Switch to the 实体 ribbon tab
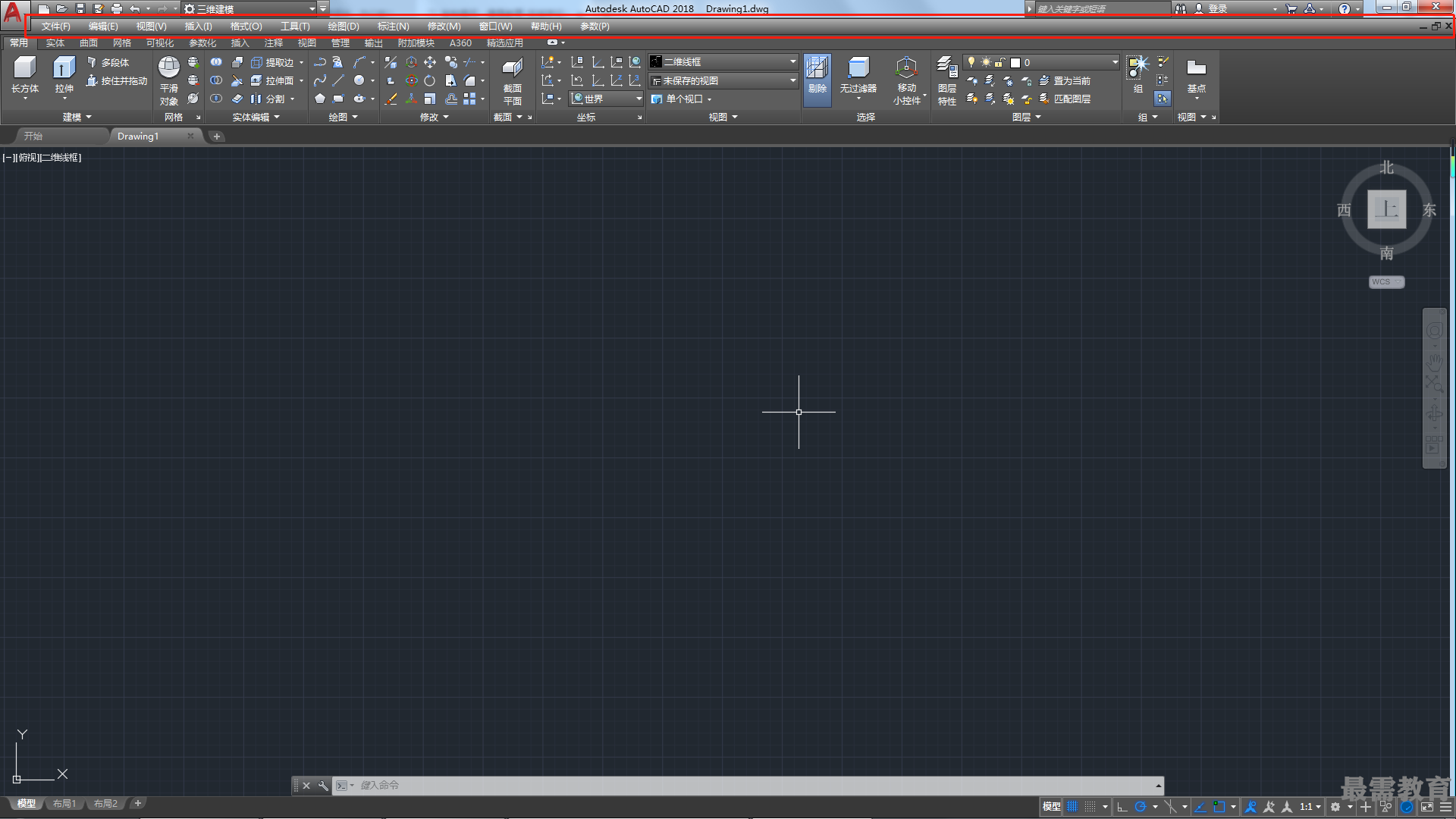The height and width of the screenshot is (819, 1456). (55, 43)
